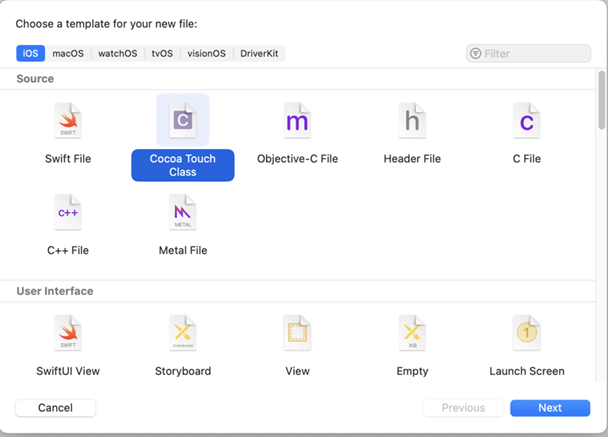Switch to the watchOS platform tab
This screenshot has width=608, height=437.
pos(118,53)
